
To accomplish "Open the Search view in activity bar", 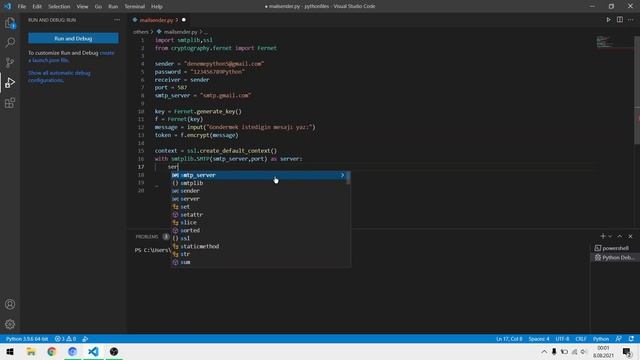I will 10,42.
